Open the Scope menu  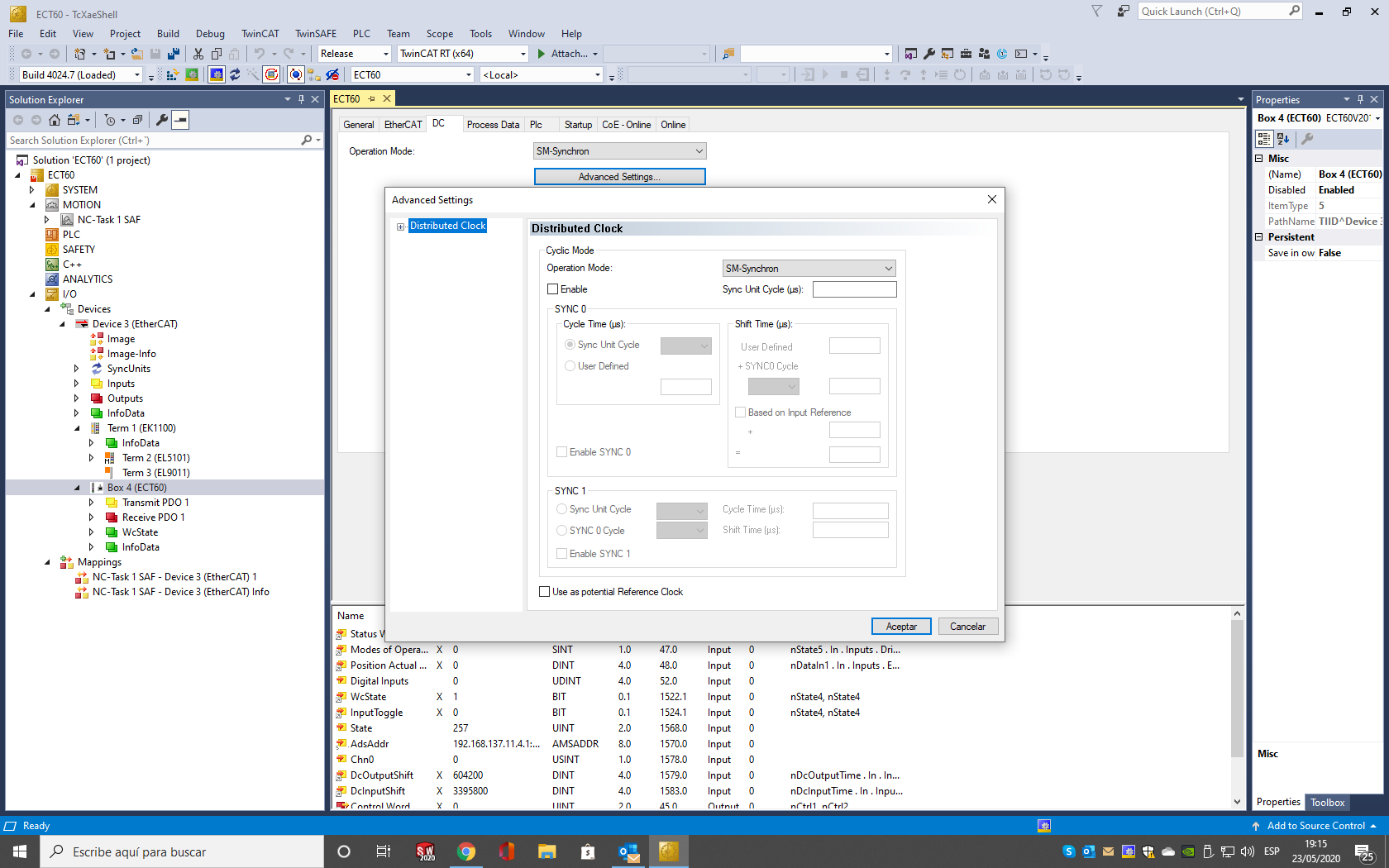click(x=439, y=34)
